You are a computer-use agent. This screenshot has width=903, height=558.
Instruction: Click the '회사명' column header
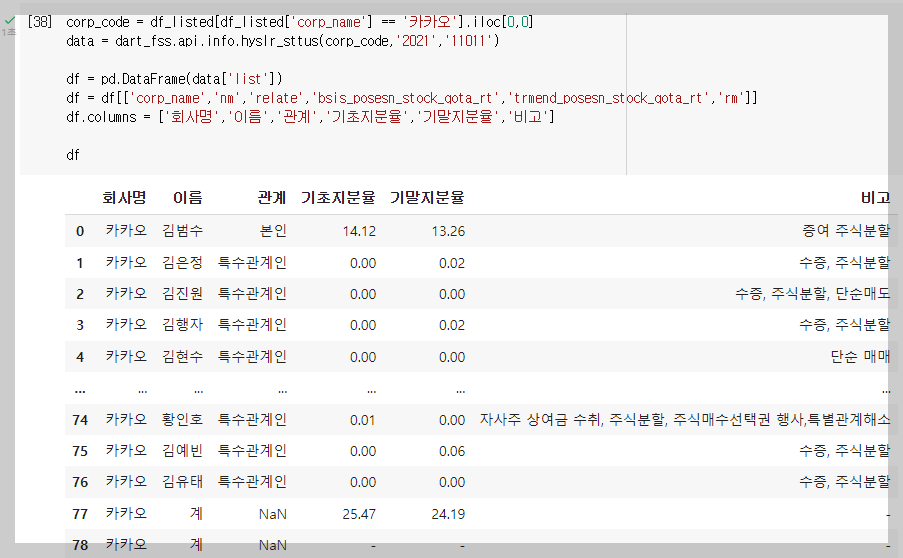[124, 198]
